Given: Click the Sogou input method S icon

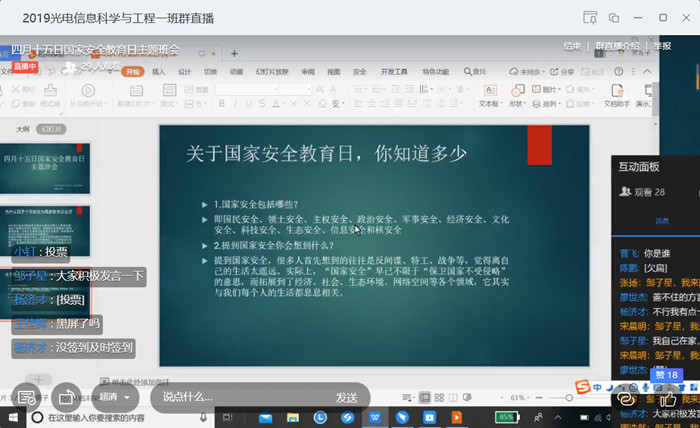Looking at the screenshot, I should 582,386.
